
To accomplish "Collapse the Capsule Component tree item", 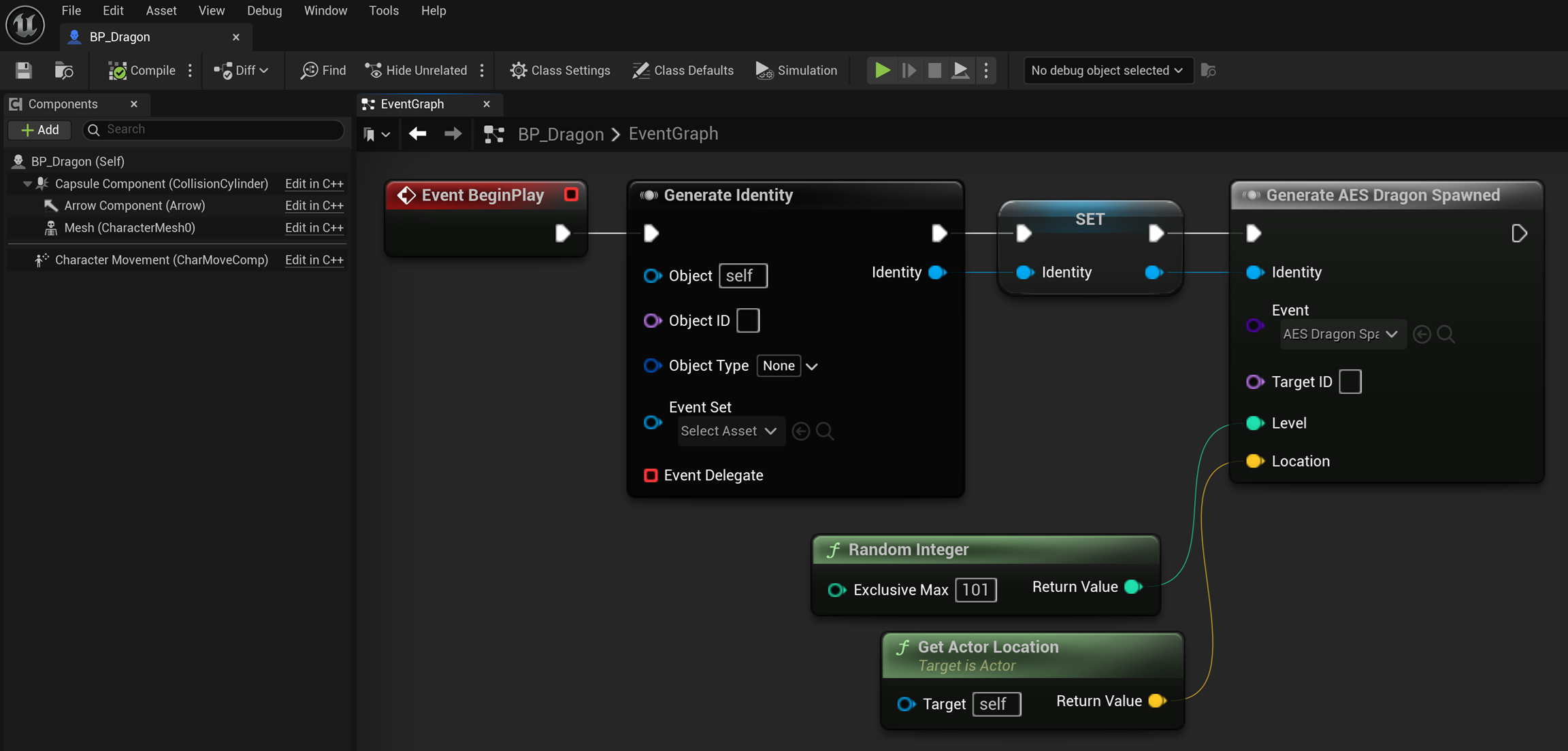I will pos(27,184).
